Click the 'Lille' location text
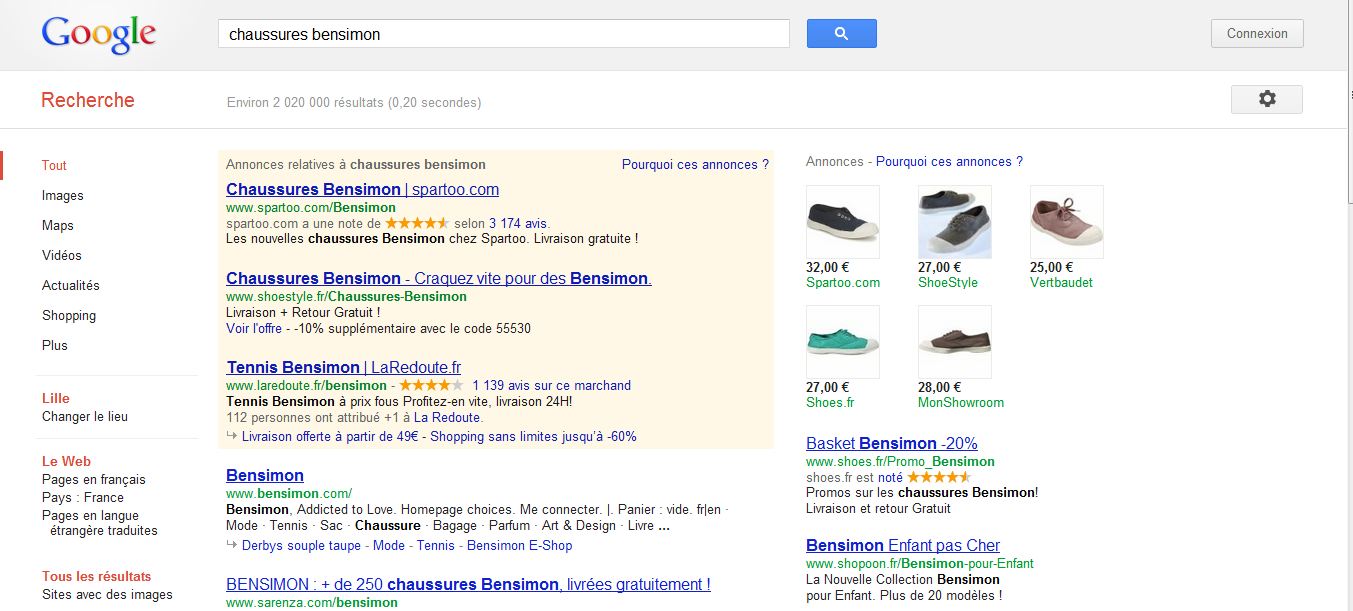The width and height of the screenshot is (1353, 611). coord(56,399)
